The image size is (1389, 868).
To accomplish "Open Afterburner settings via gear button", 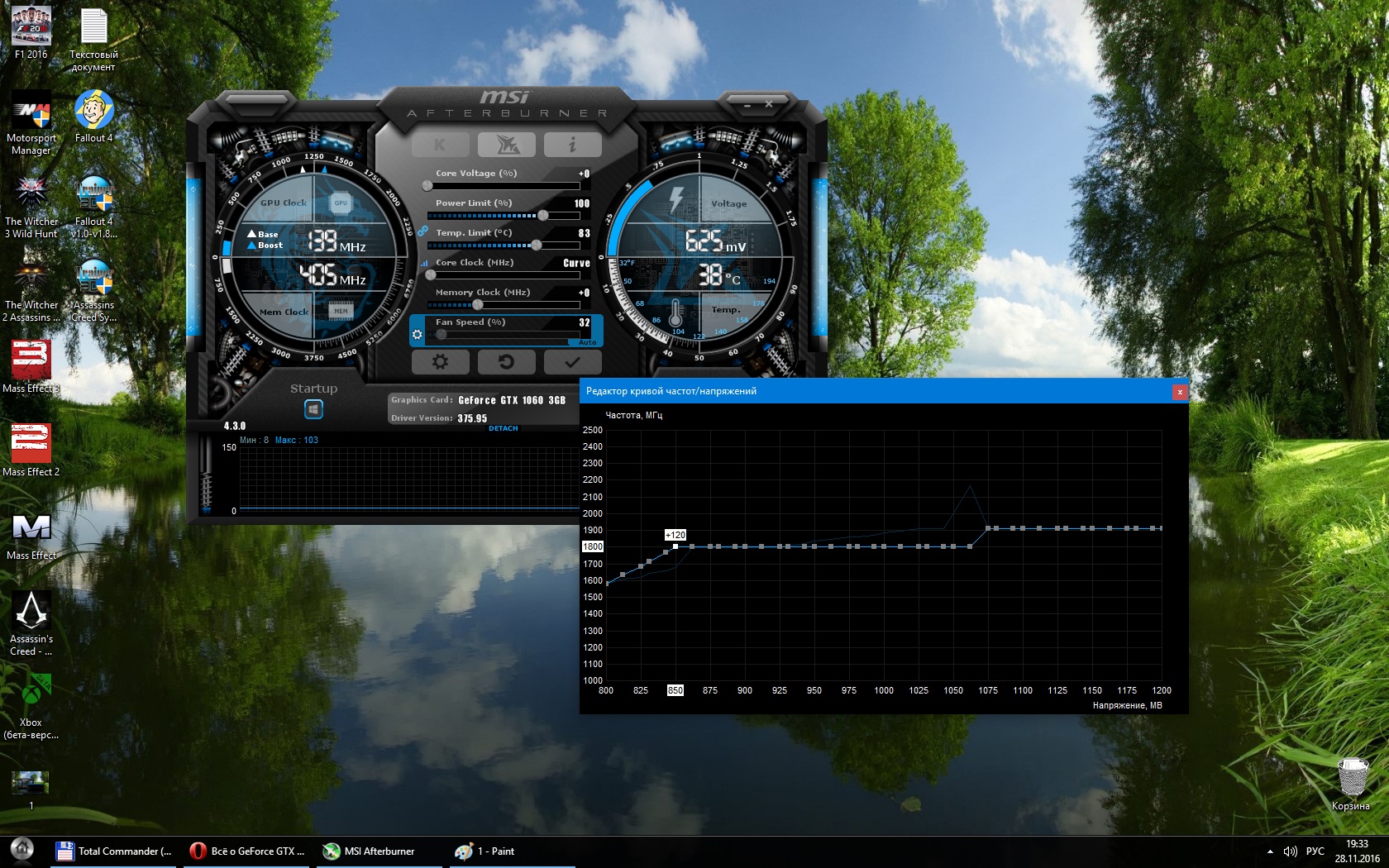I will 440,361.
